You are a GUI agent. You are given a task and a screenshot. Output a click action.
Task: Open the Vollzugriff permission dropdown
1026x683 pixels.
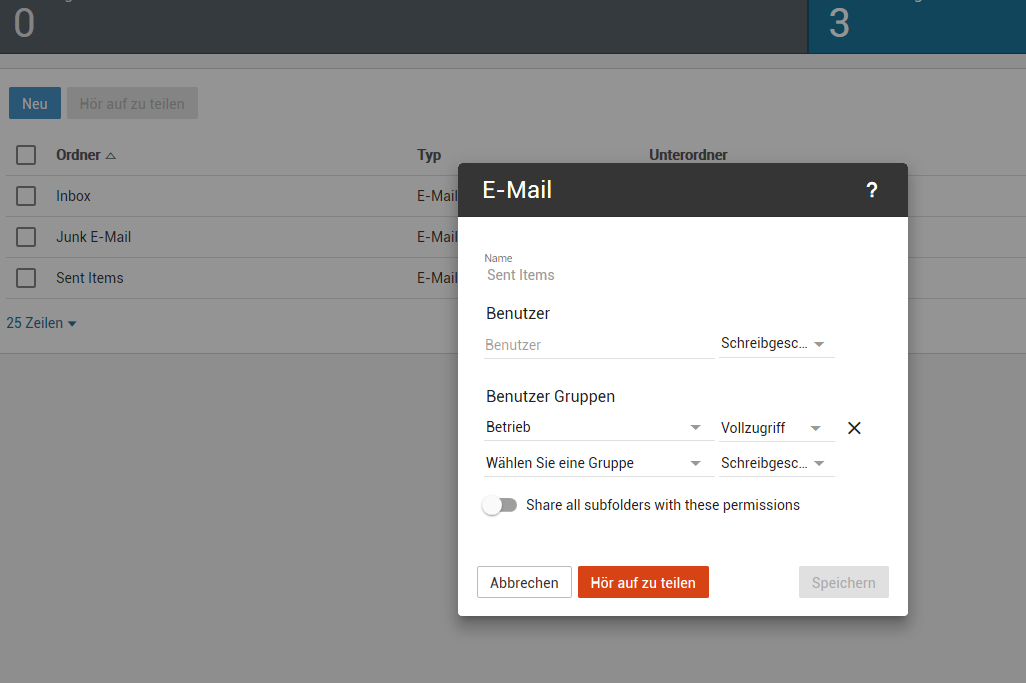[775, 427]
